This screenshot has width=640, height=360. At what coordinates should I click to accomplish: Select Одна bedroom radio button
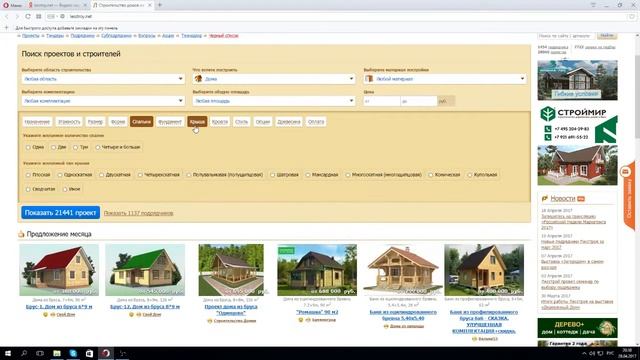coord(28,147)
